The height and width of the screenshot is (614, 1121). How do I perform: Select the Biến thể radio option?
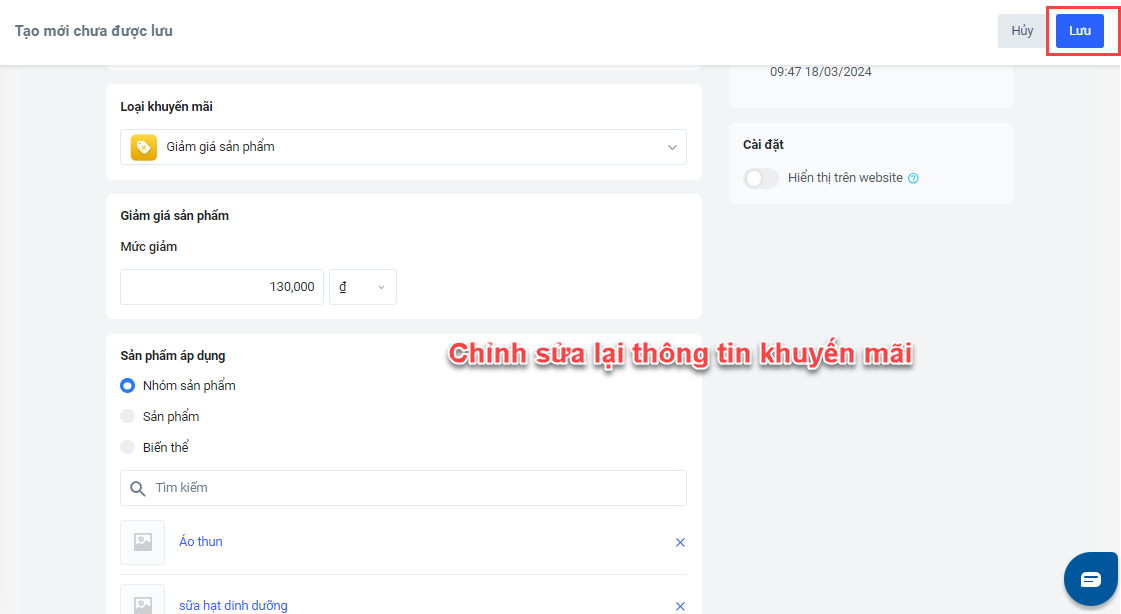pyautogui.click(x=127, y=447)
